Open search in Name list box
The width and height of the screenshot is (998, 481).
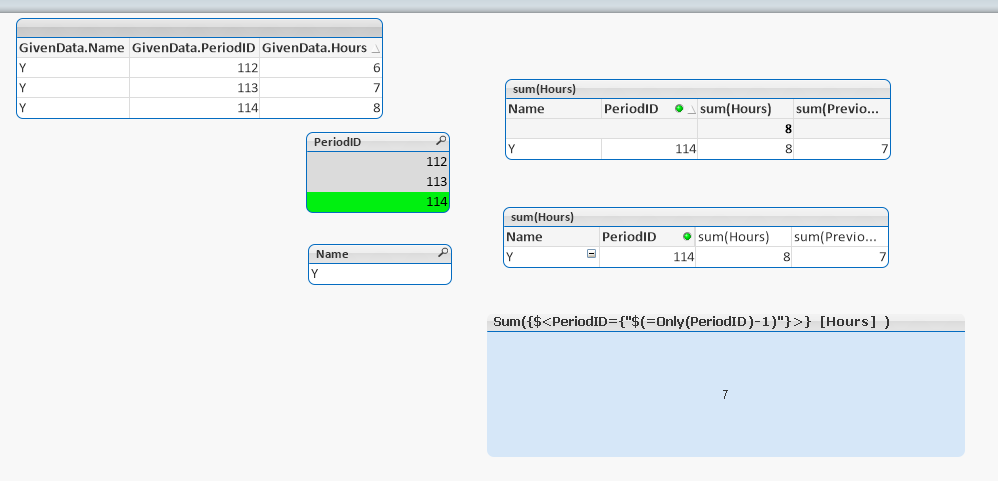[444, 253]
